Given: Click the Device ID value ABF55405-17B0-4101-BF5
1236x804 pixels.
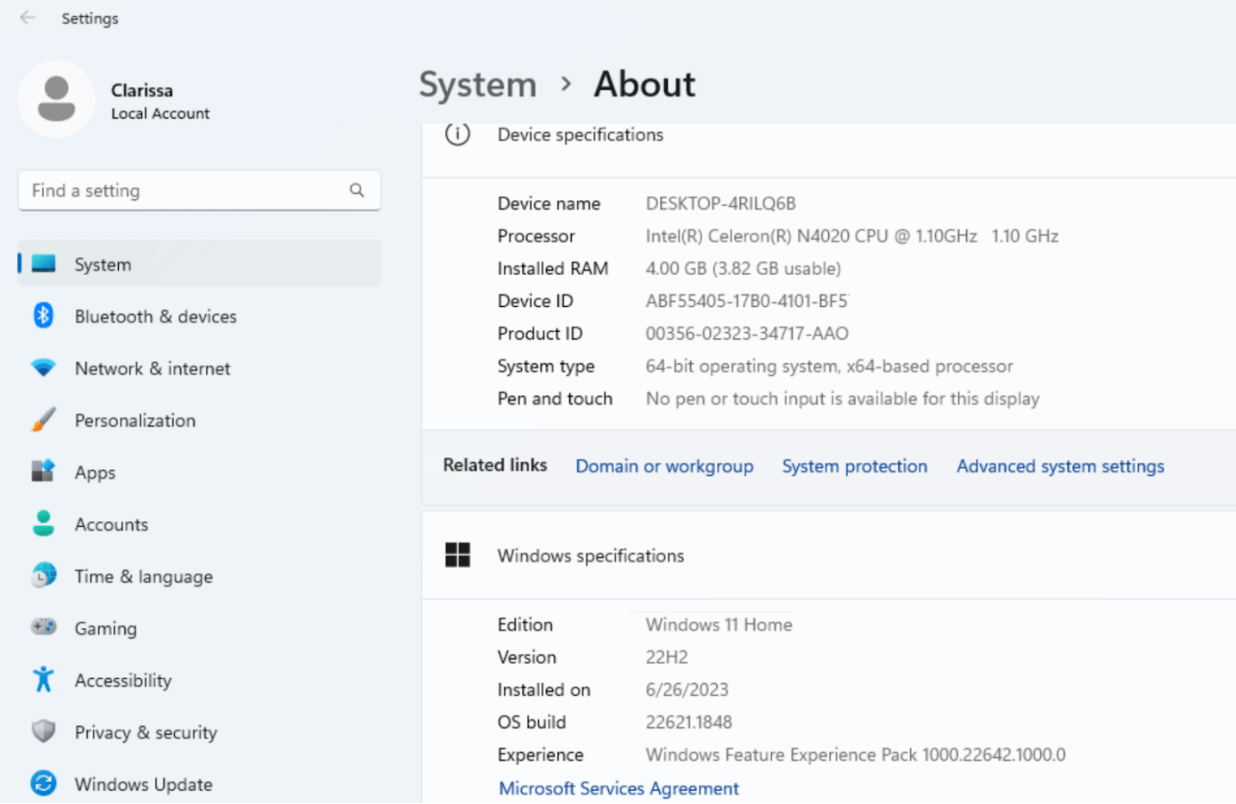Looking at the screenshot, I should click(747, 301).
